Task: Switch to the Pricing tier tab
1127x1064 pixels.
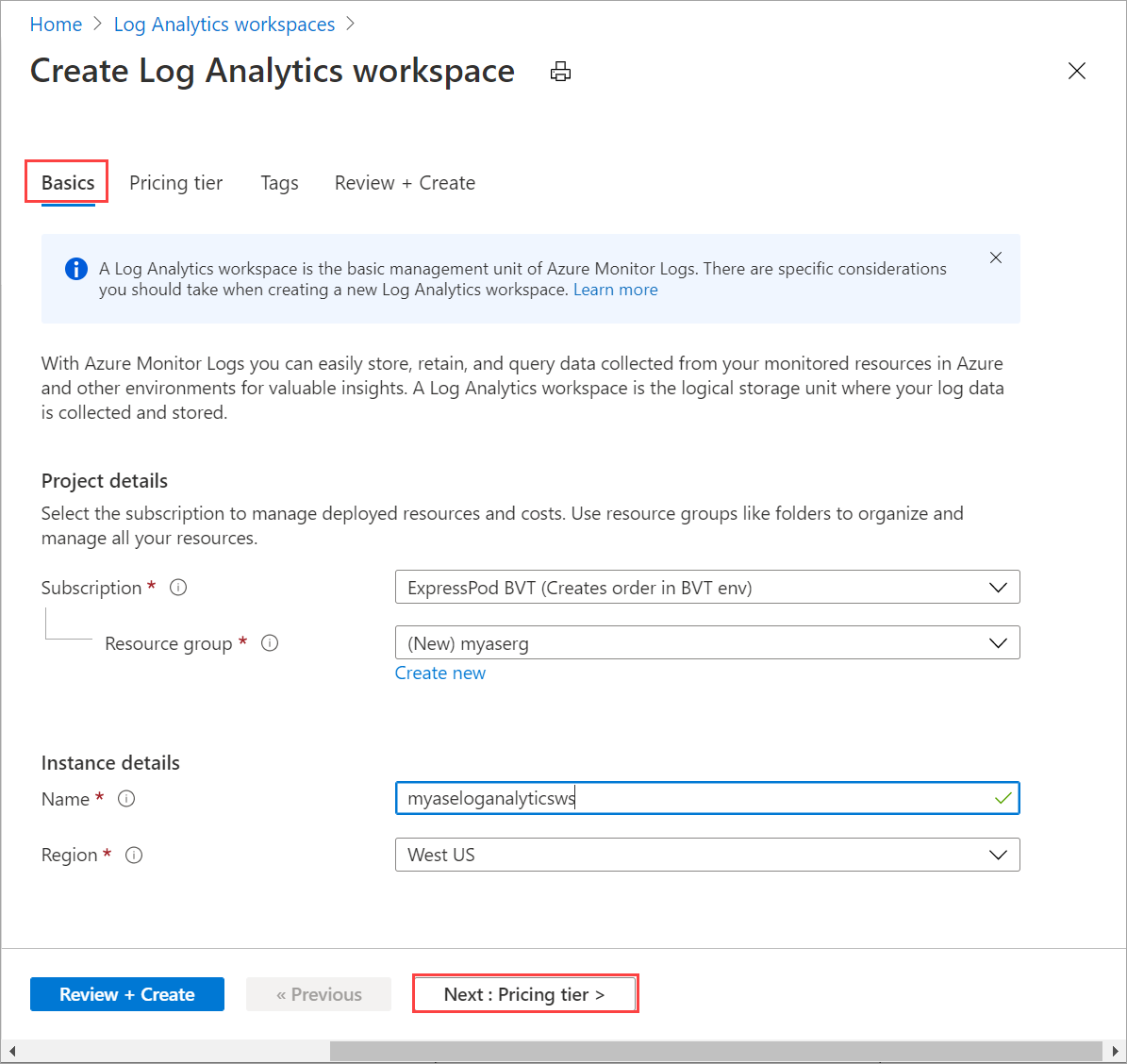Action: (176, 182)
